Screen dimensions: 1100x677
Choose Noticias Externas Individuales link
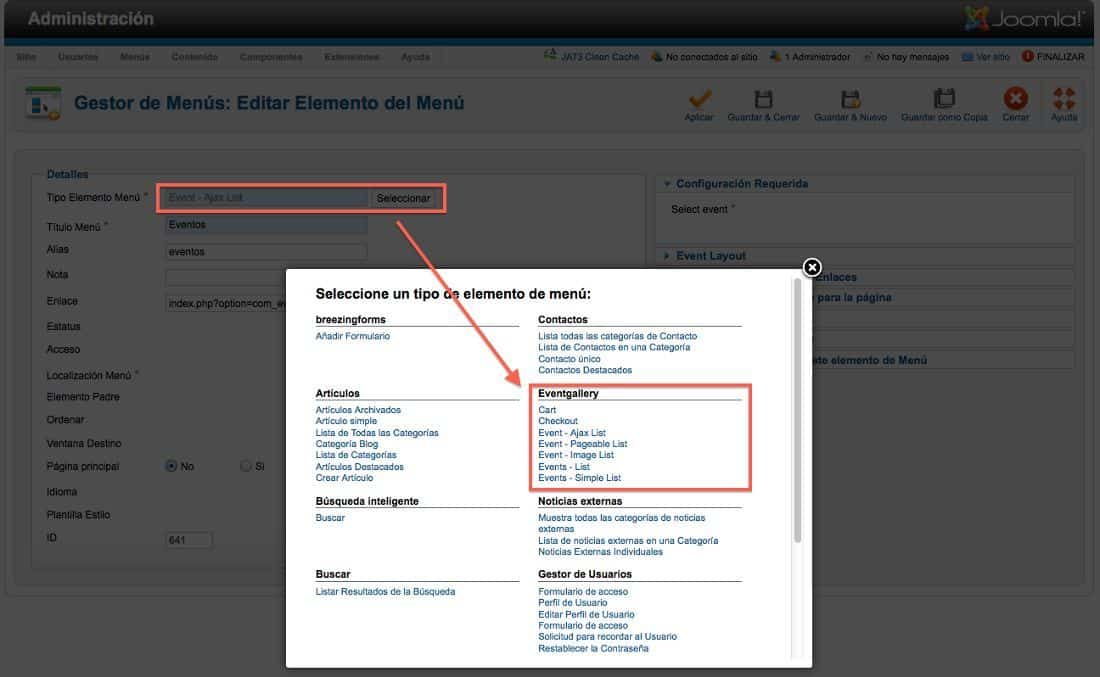click(601, 552)
